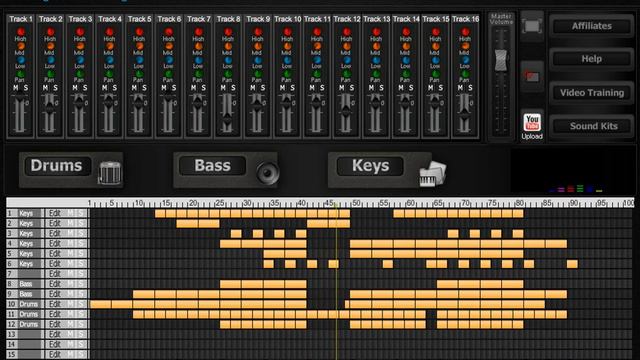This screenshot has height=360, width=640.
Task: Mute Track 5 in the mixer
Action: (x=134, y=88)
